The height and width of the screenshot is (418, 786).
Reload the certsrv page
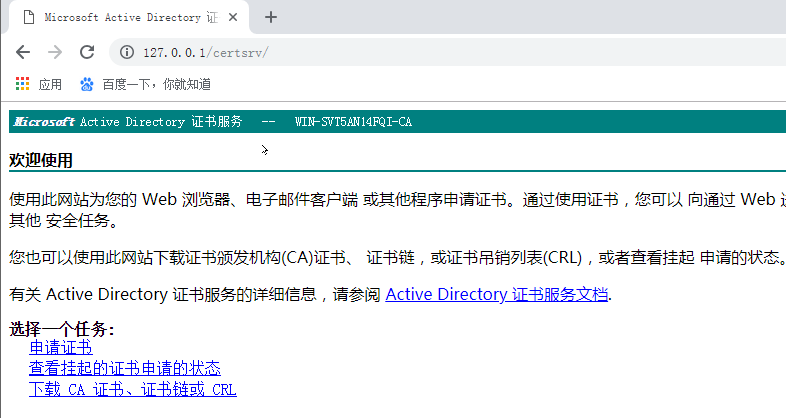87,52
